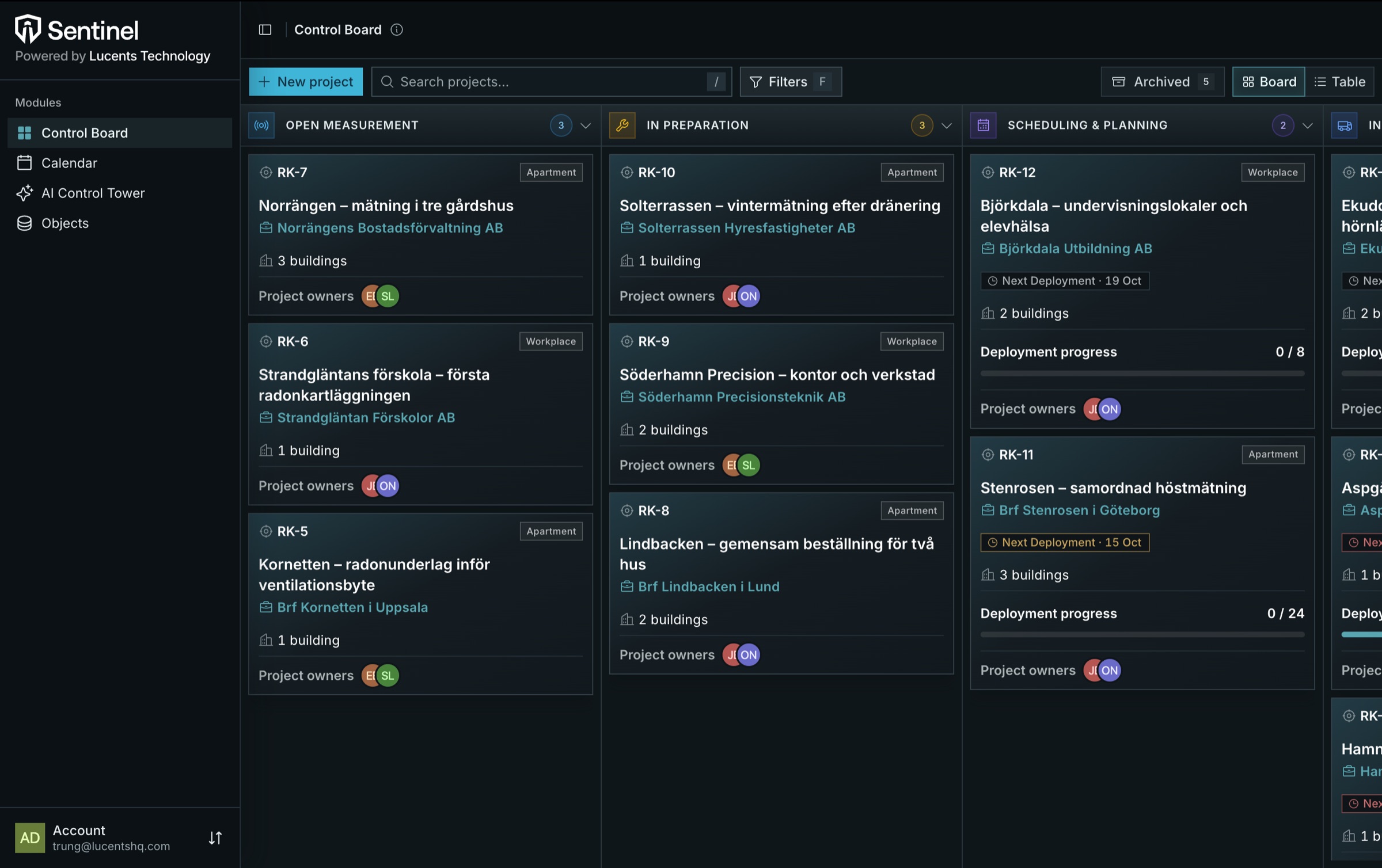This screenshot has height=868, width=1382.
Task: Click SL owner avatar on RK-7
Action: tap(388, 296)
